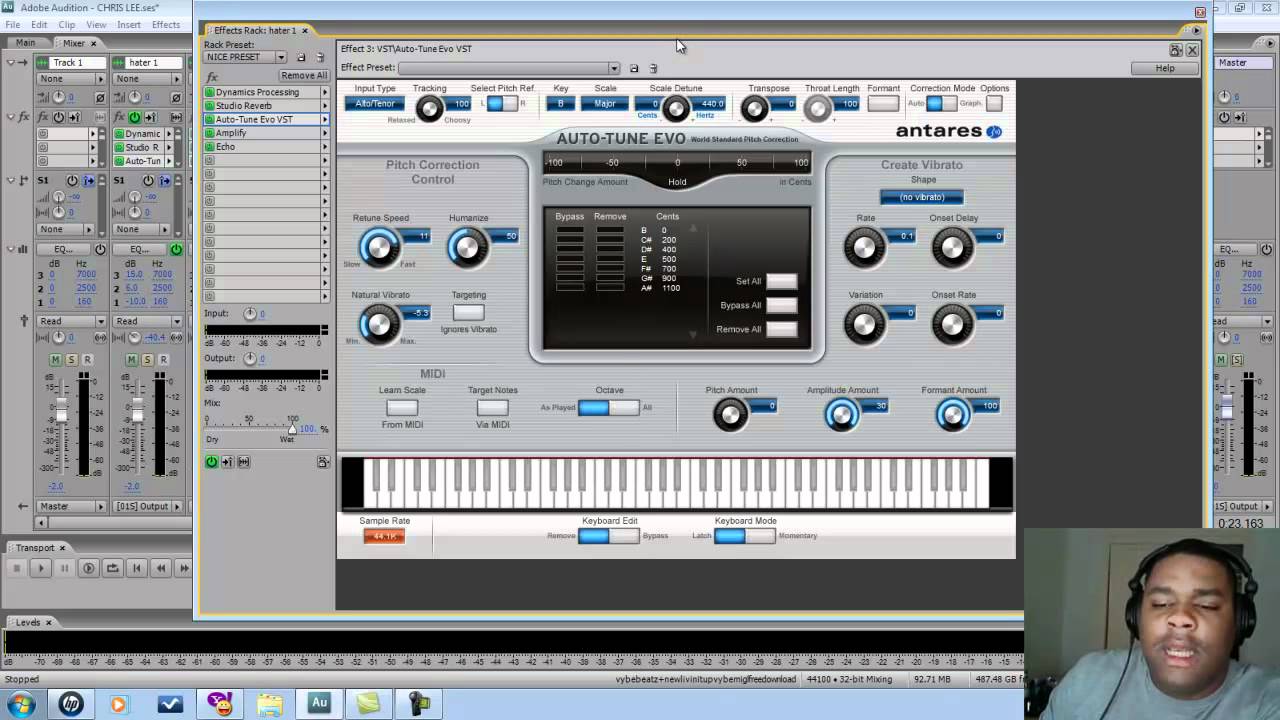Image resolution: width=1280 pixels, height=720 pixels.
Task: Toggle the Studio Reverb effect power
Action: coord(210,106)
